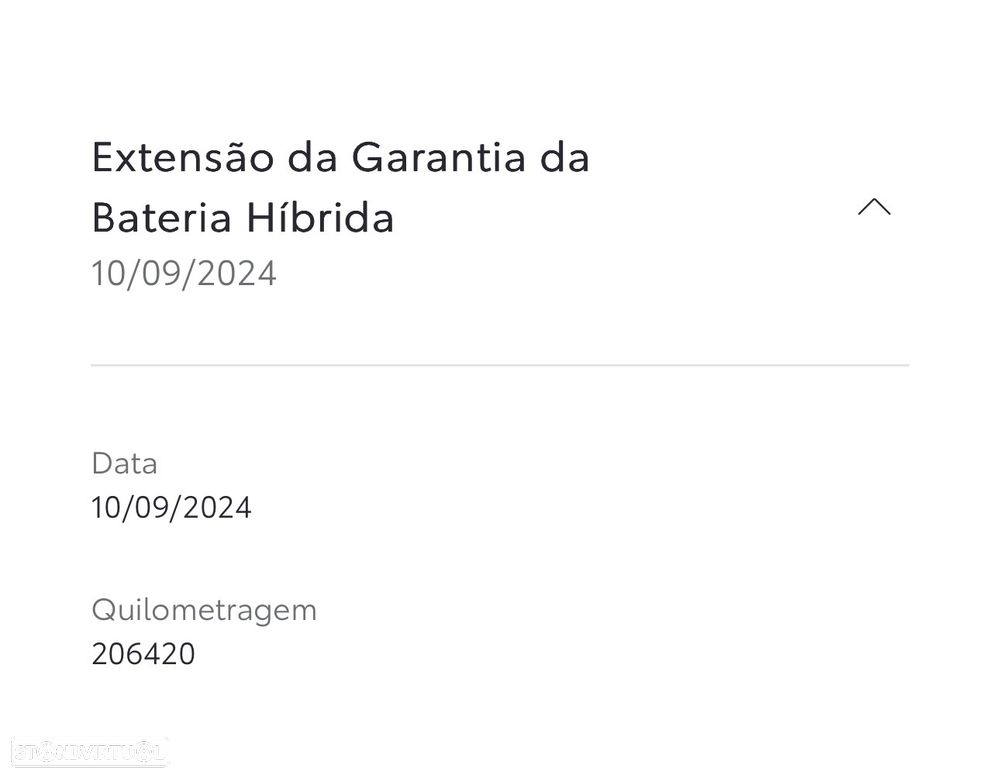The image size is (1000, 778).
Task: Click the Standvirtual watermark logo
Action: click(90, 751)
